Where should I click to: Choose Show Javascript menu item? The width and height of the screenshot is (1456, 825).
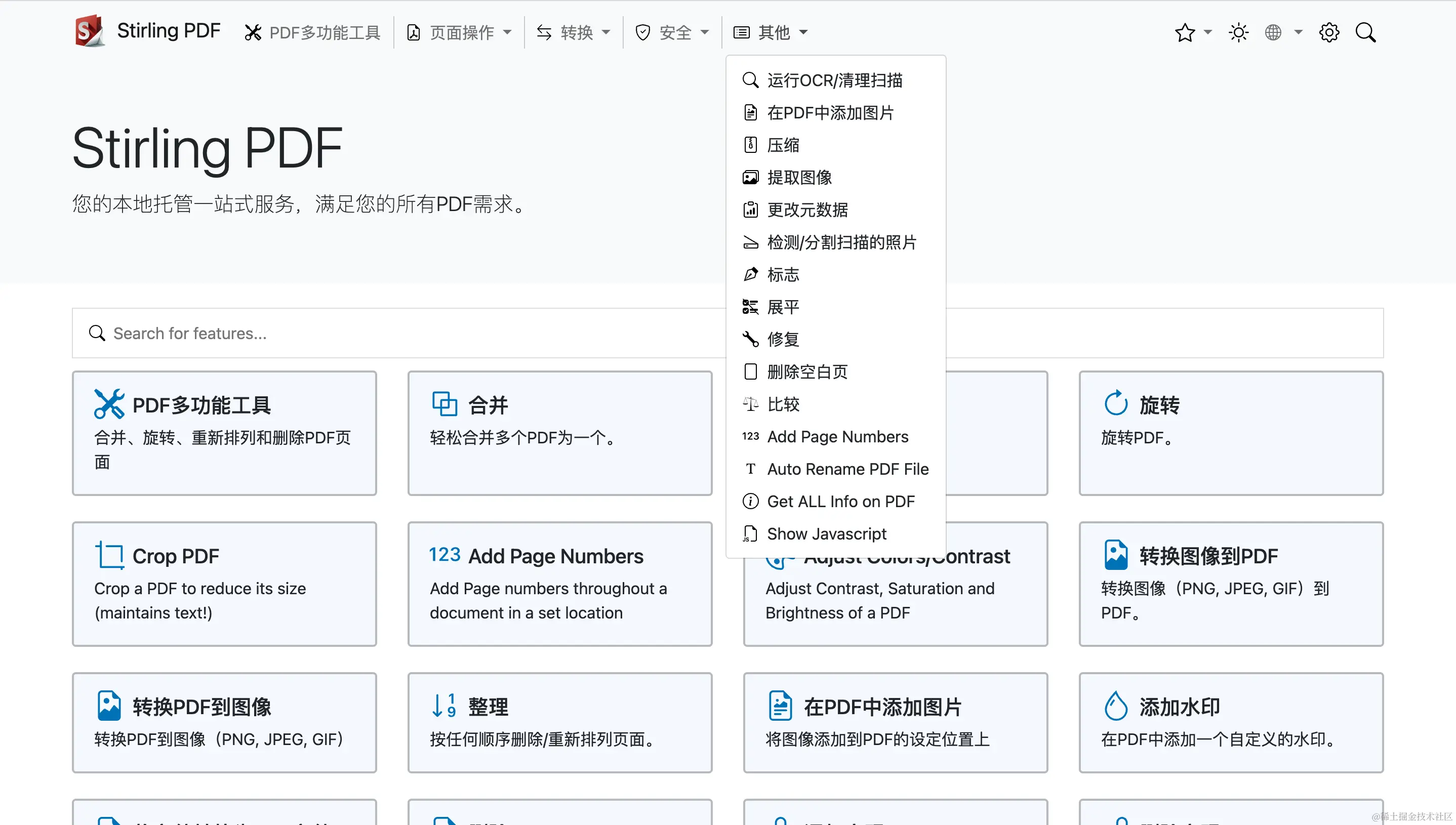tap(835, 533)
